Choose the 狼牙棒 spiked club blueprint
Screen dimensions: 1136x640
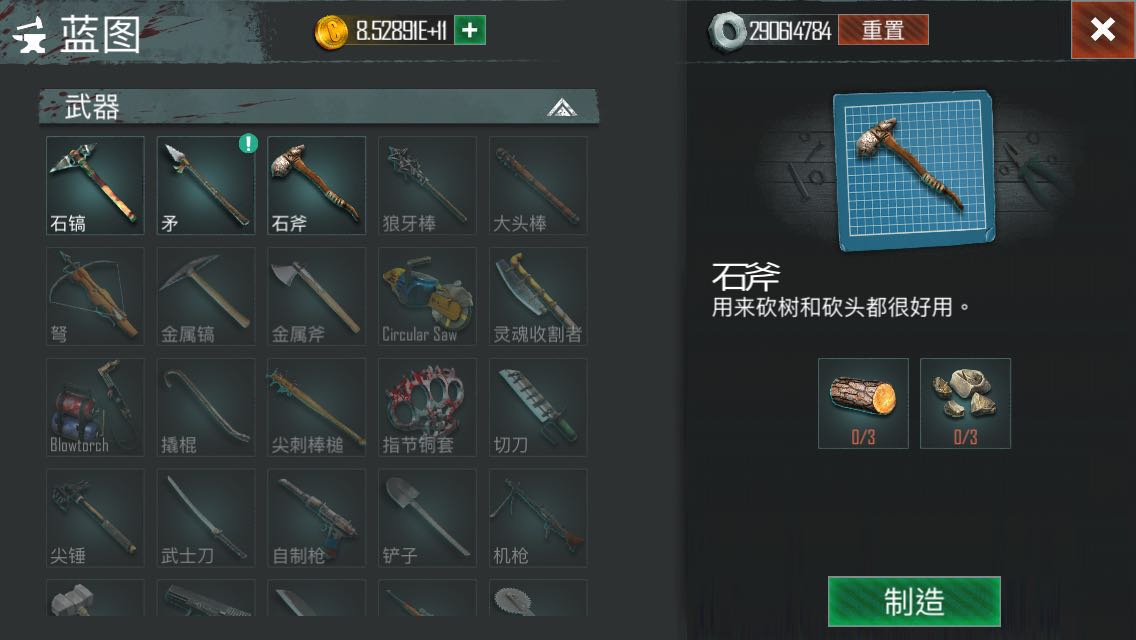427,186
